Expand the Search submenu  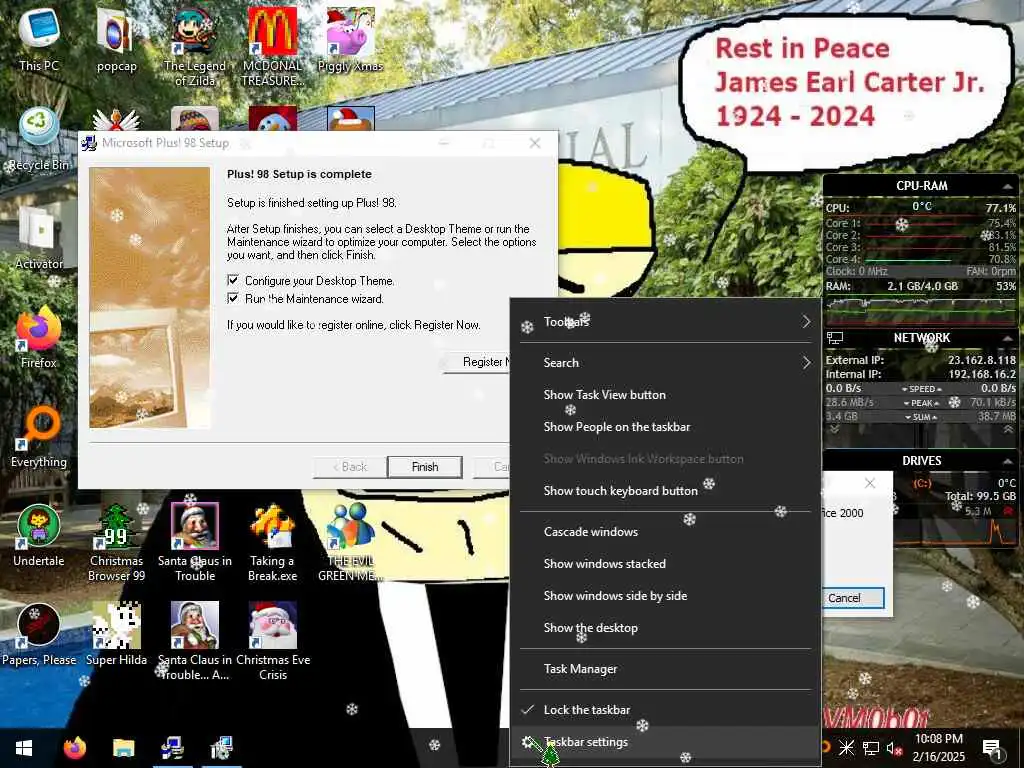[665, 362]
